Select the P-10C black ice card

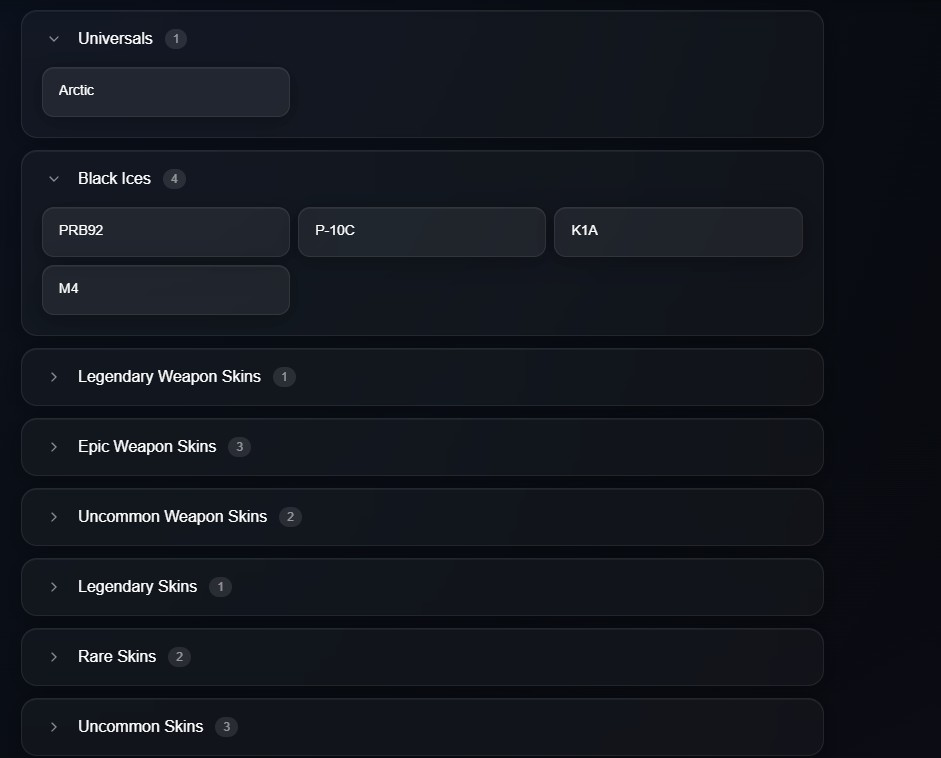(422, 232)
